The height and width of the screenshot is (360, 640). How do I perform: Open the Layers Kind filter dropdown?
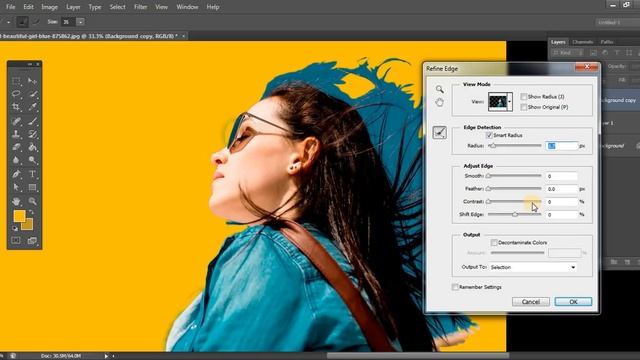click(567, 53)
